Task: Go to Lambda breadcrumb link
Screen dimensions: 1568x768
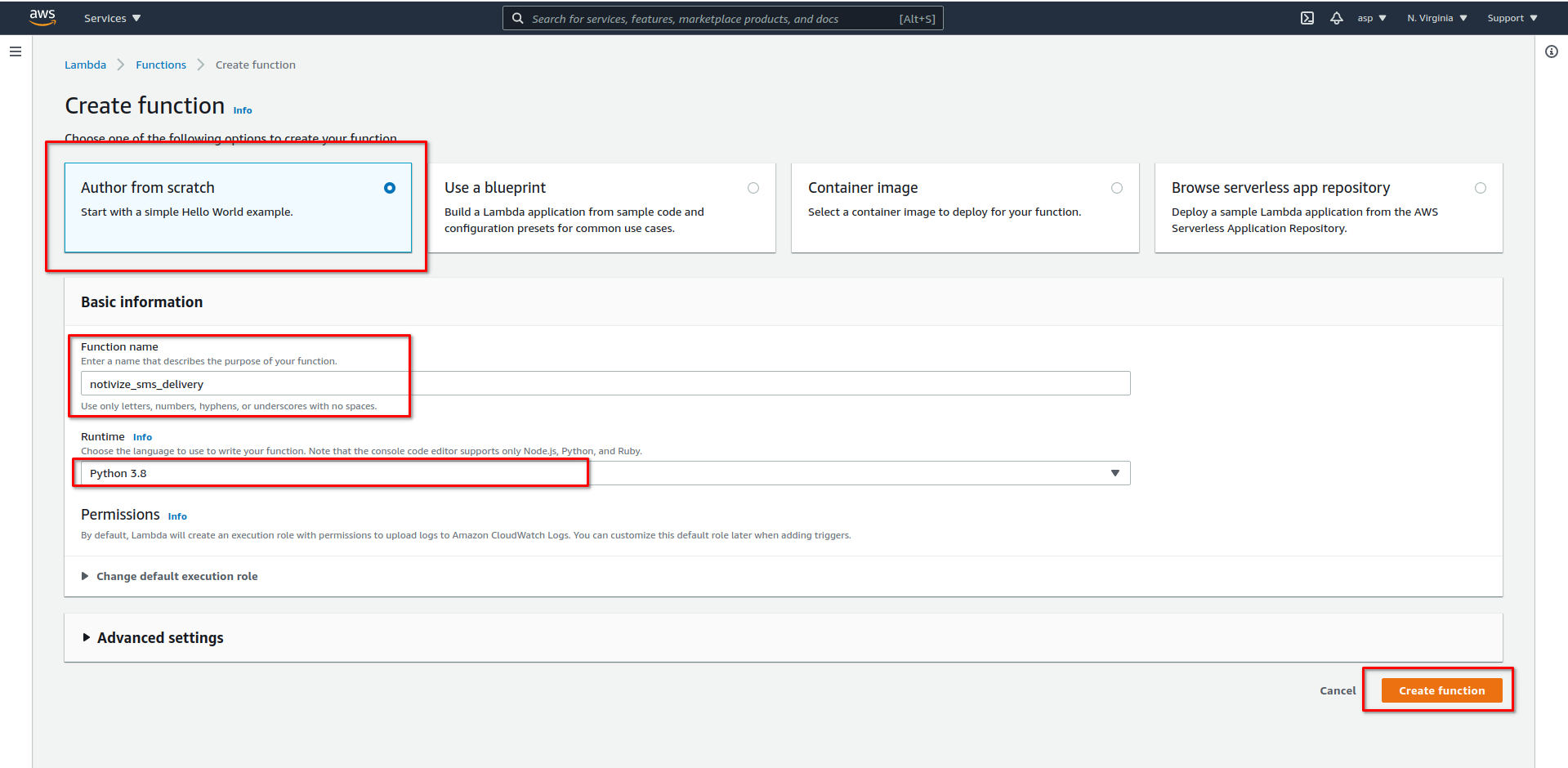Action: click(x=85, y=65)
